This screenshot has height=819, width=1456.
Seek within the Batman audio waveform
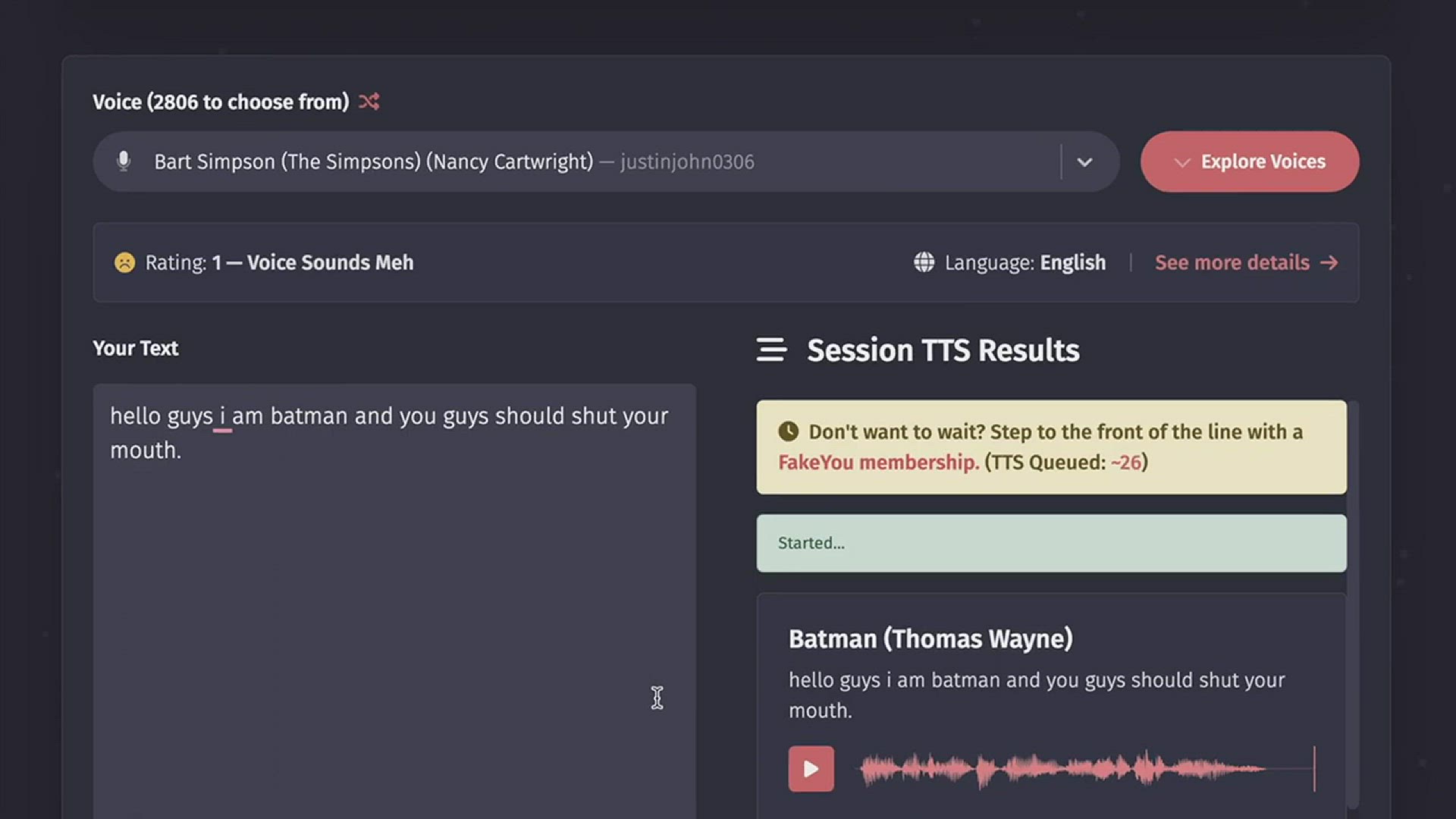1087,769
